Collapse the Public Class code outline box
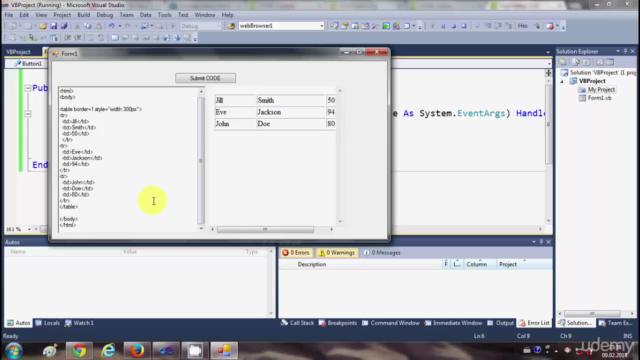Viewport: 640px width, 360px height. point(27,88)
